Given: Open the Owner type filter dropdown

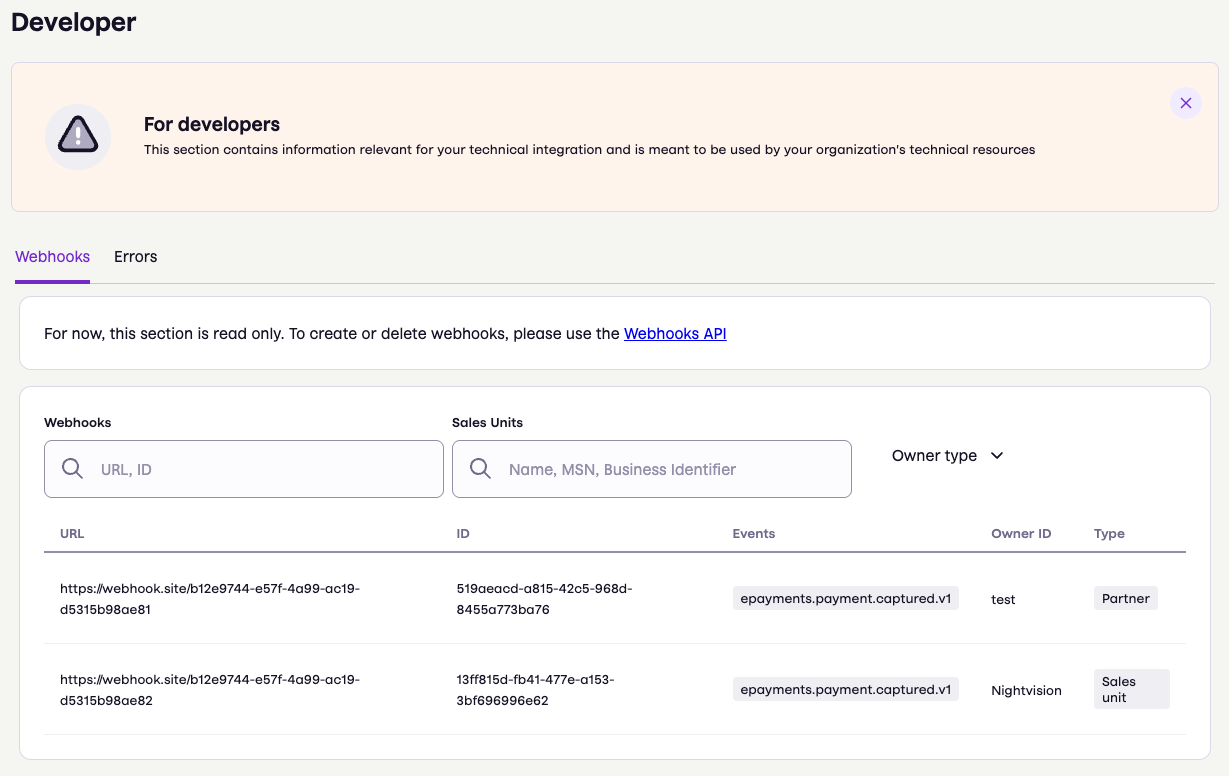Looking at the screenshot, I should click(946, 455).
